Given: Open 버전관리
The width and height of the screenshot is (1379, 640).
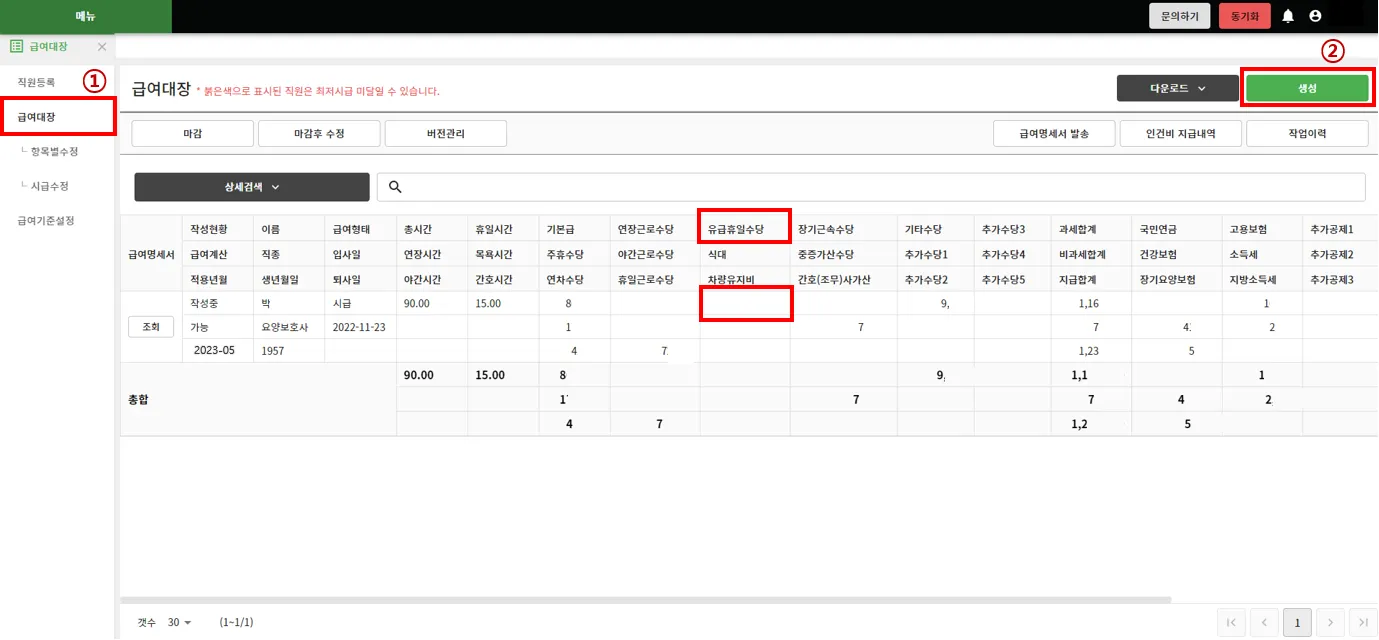Looking at the screenshot, I should [x=445, y=133].
